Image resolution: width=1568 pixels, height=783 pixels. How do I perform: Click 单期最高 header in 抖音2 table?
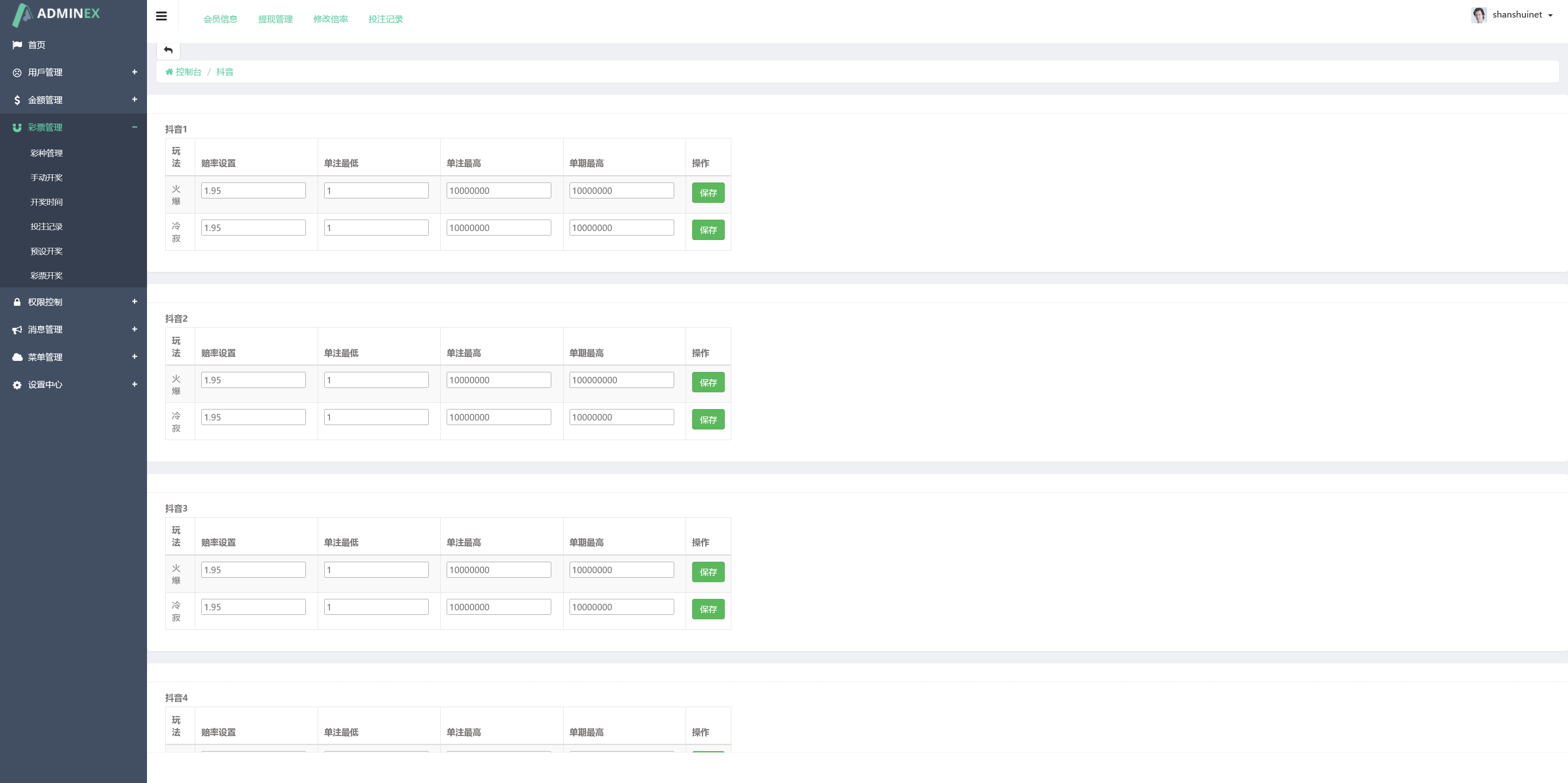click(586, 353)
